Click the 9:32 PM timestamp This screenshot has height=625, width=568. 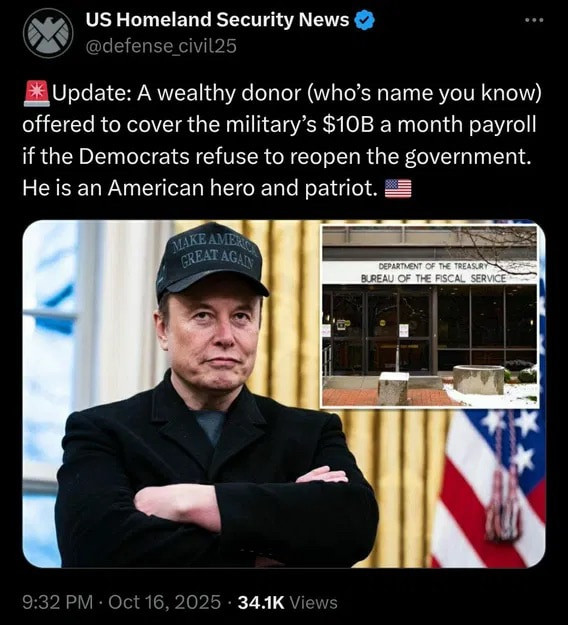coord(57,602)
